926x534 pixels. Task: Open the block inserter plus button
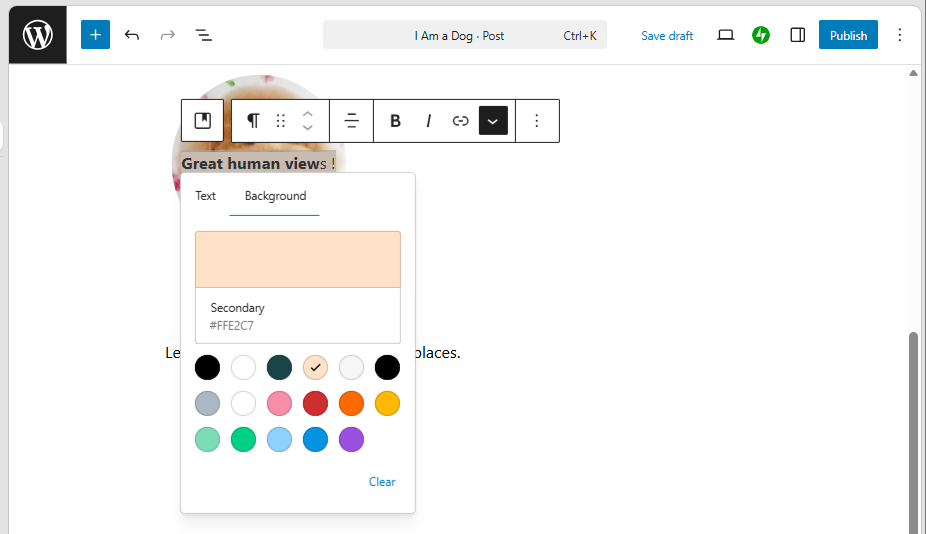pos(95,35)
